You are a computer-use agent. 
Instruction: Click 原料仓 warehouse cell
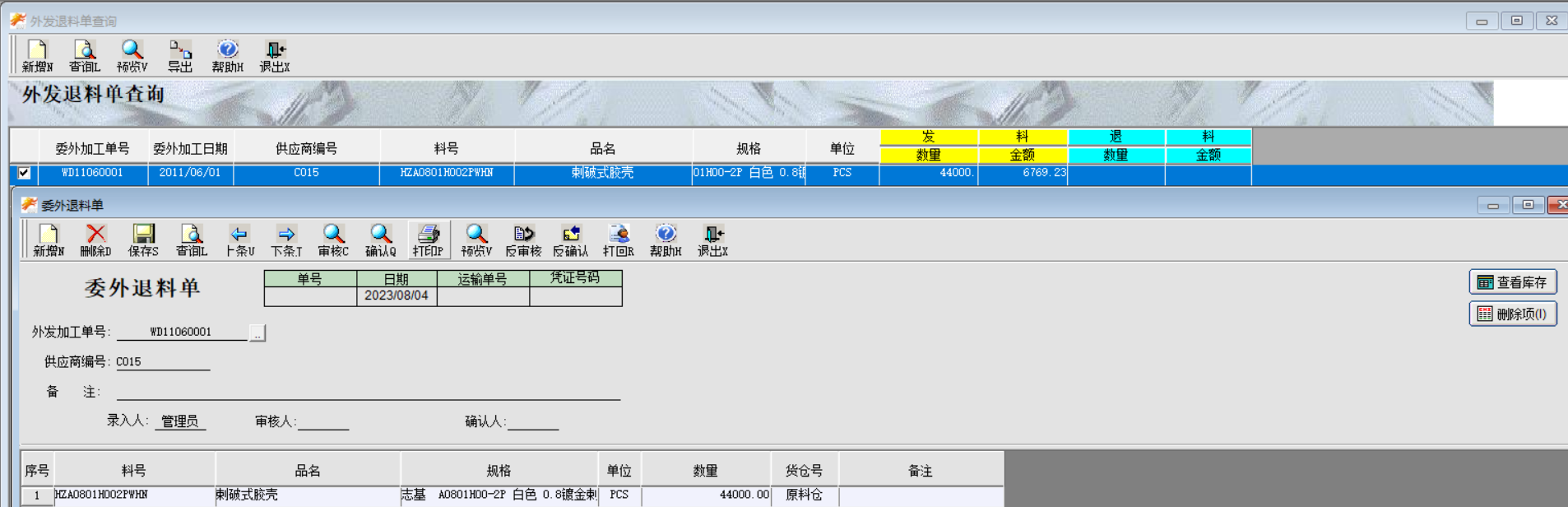[x=805, y=495]
